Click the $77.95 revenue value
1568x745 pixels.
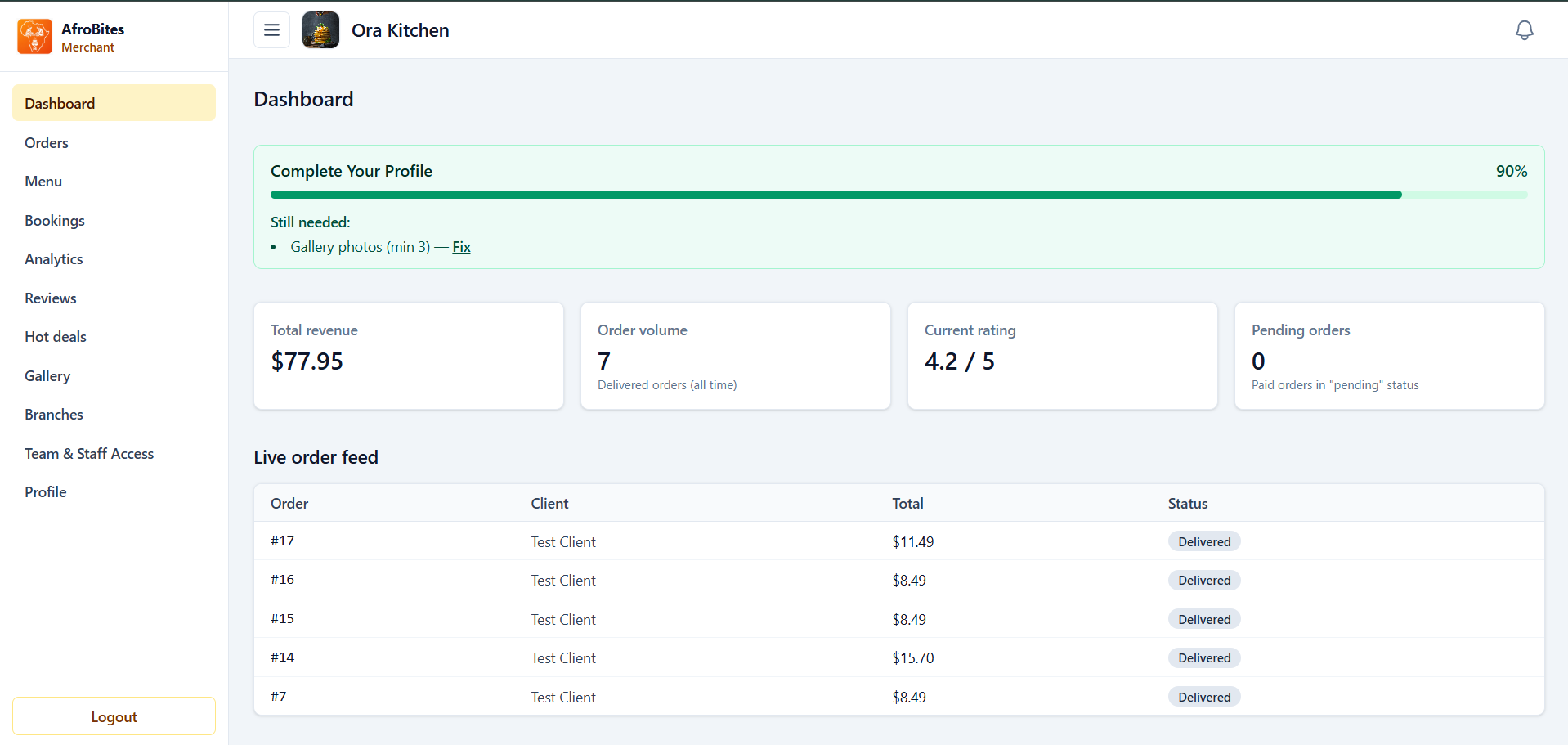[x=307, y=361]
